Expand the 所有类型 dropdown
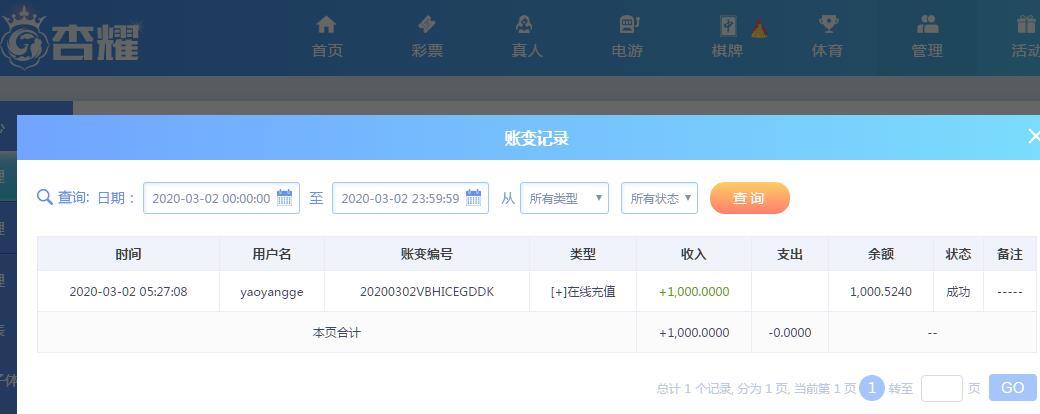The width and height of the screenshot is (1040, 414). 564,198
